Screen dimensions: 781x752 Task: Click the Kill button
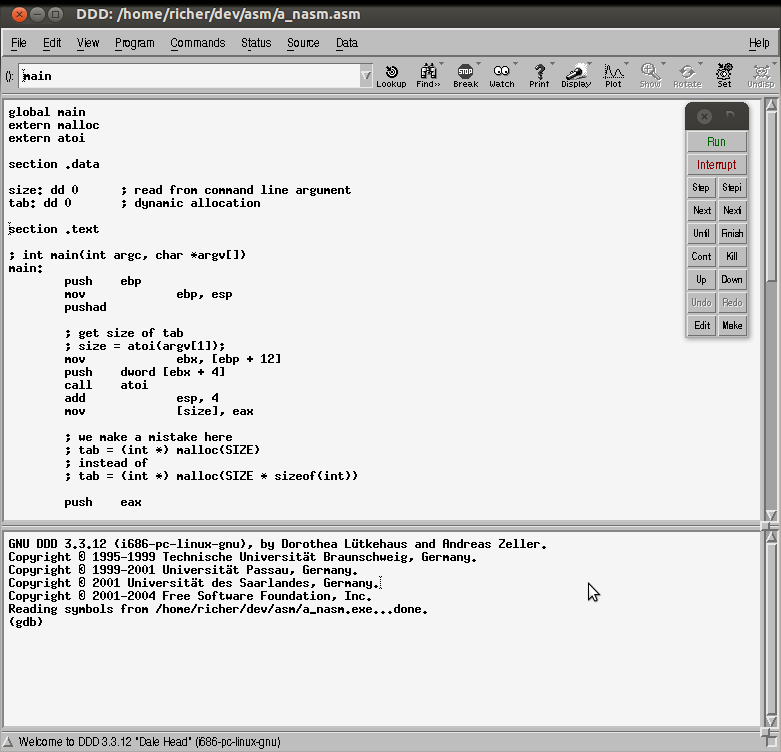pyautogui.click(x=732, y=256)
